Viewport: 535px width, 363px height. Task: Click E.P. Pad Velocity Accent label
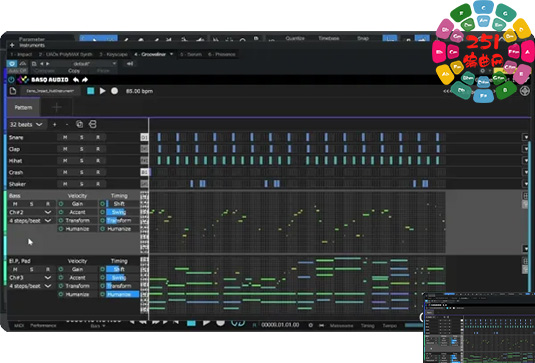click(x=77, y=278)
